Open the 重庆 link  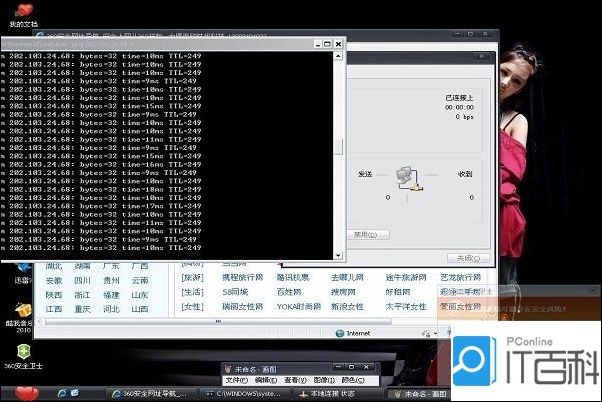82,309
